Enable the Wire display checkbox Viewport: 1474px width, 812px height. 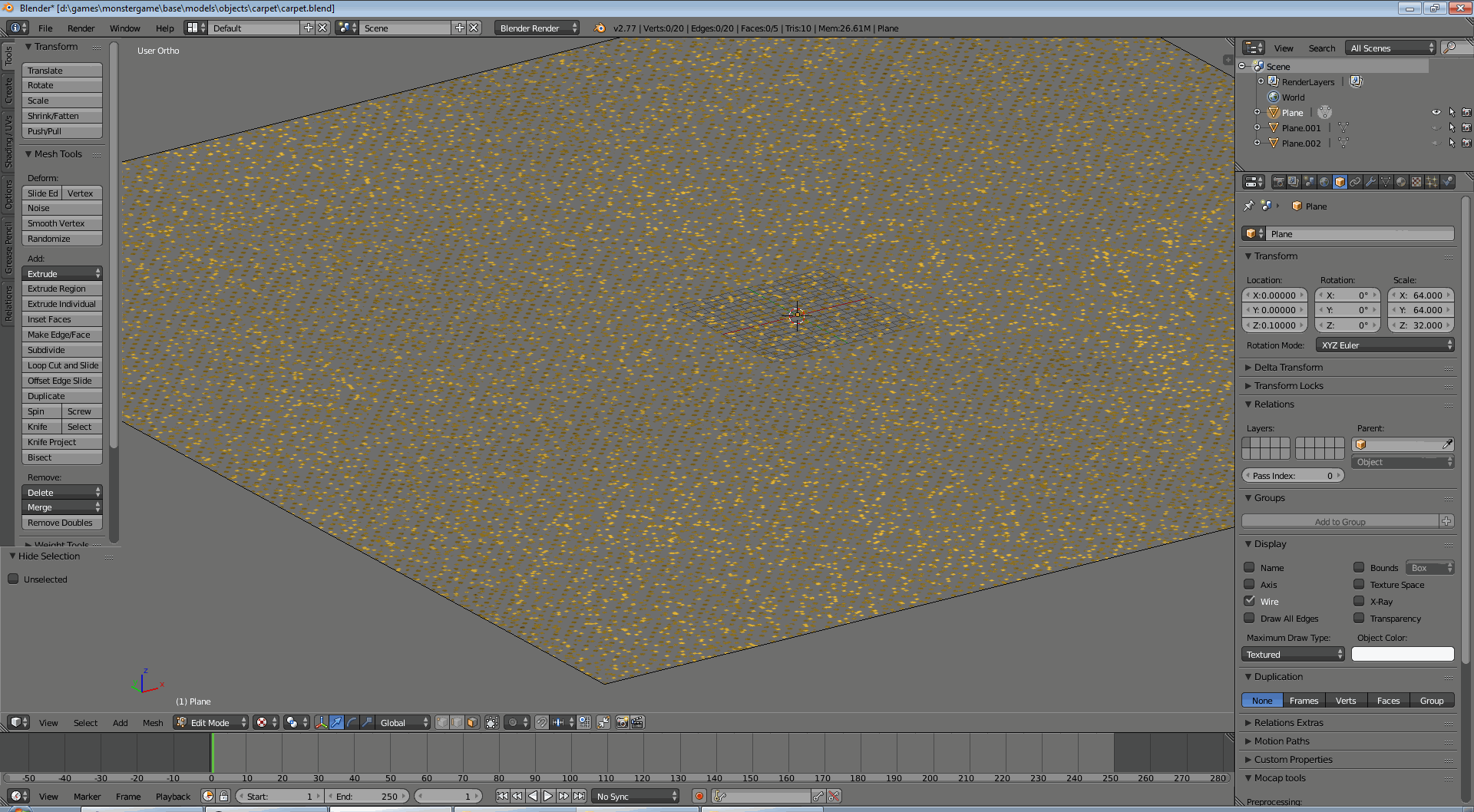click(1249, 601)
